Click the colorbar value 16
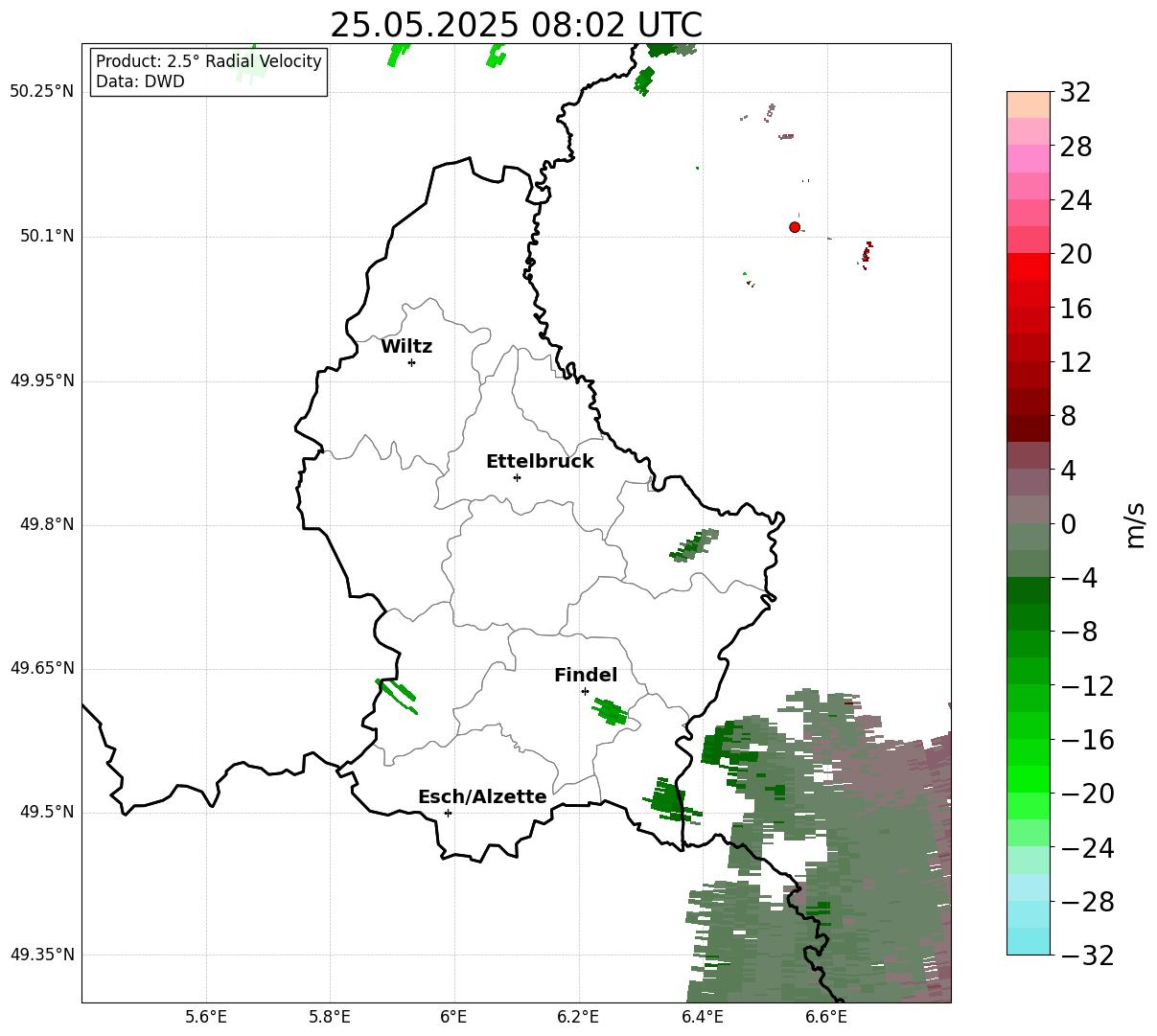The height and width of the screenshot is (1036, 1157). [1076, 309]
